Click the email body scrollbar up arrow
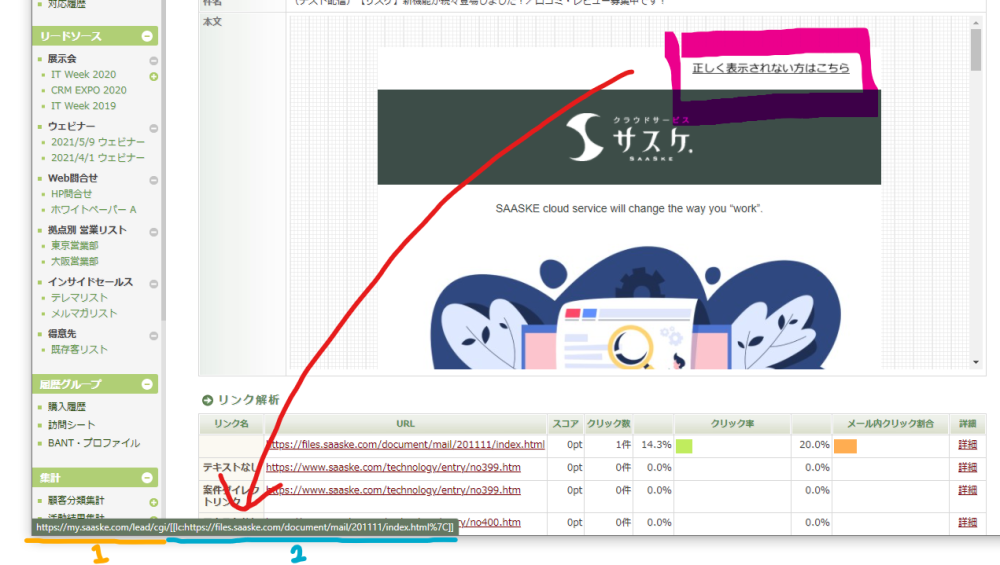 tap(976, 23)
